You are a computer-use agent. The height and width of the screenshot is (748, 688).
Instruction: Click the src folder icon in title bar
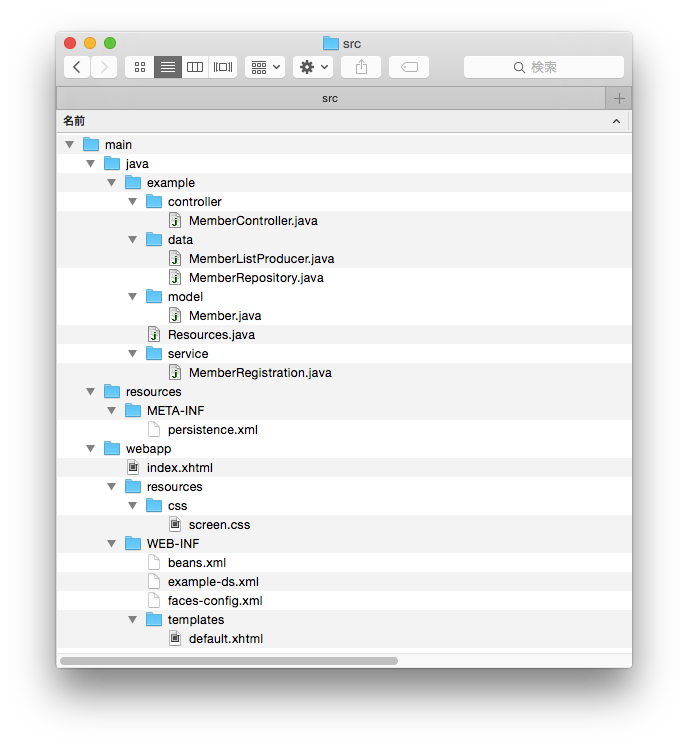[x=331, y=43]
